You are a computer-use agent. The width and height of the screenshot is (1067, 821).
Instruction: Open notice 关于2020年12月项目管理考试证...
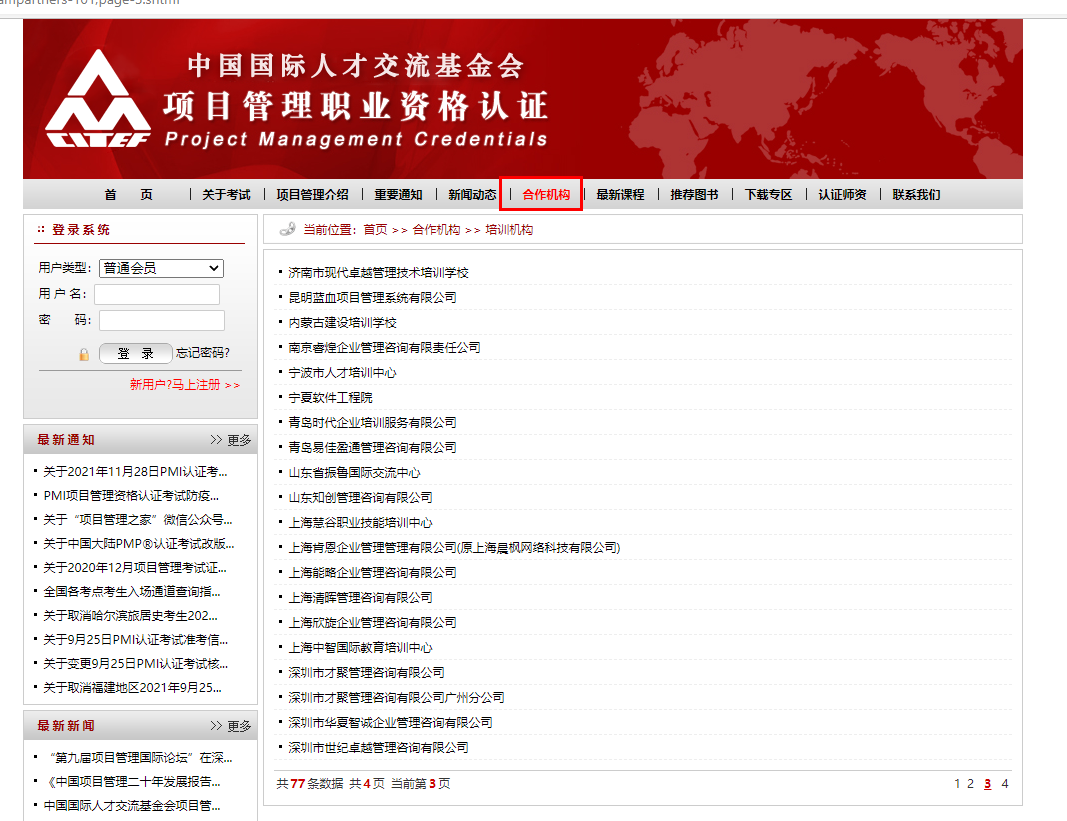(135, 568)
